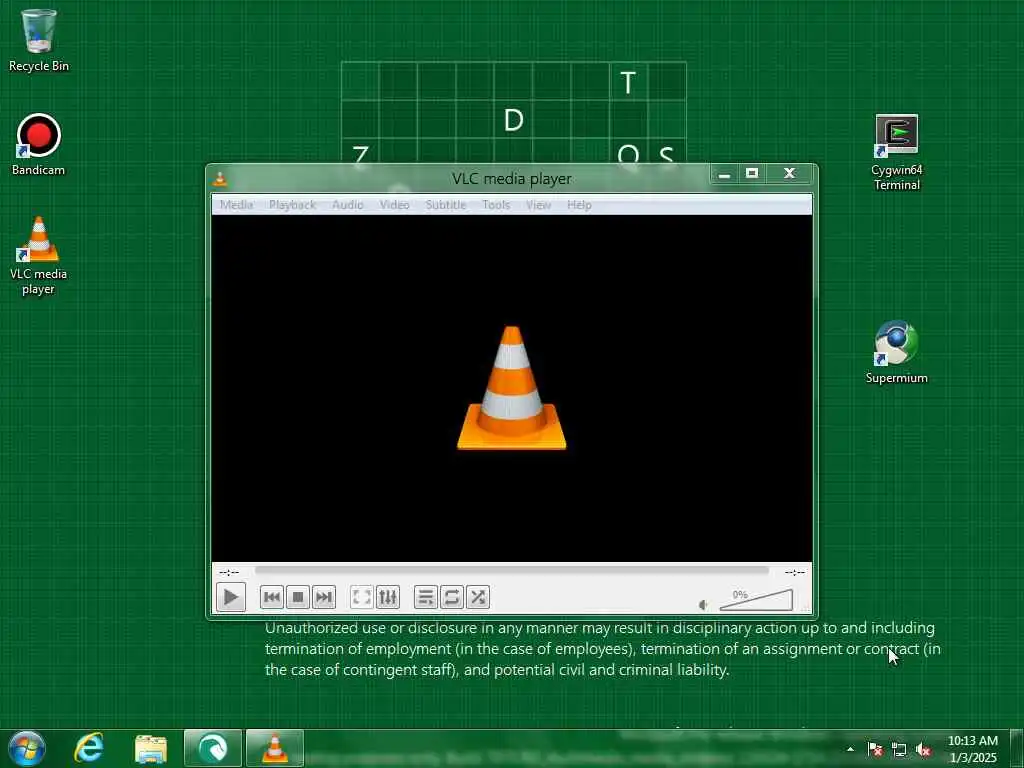
Task: Click VLC cone icon in title bar
Action: pos(220,178)
